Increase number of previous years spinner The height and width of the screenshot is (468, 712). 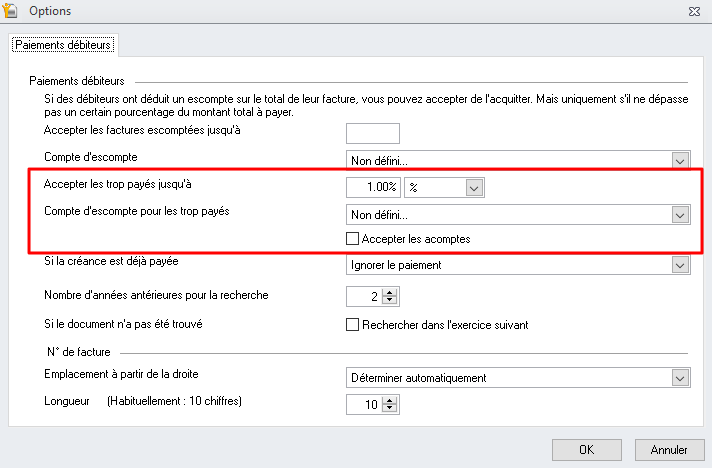390,292
